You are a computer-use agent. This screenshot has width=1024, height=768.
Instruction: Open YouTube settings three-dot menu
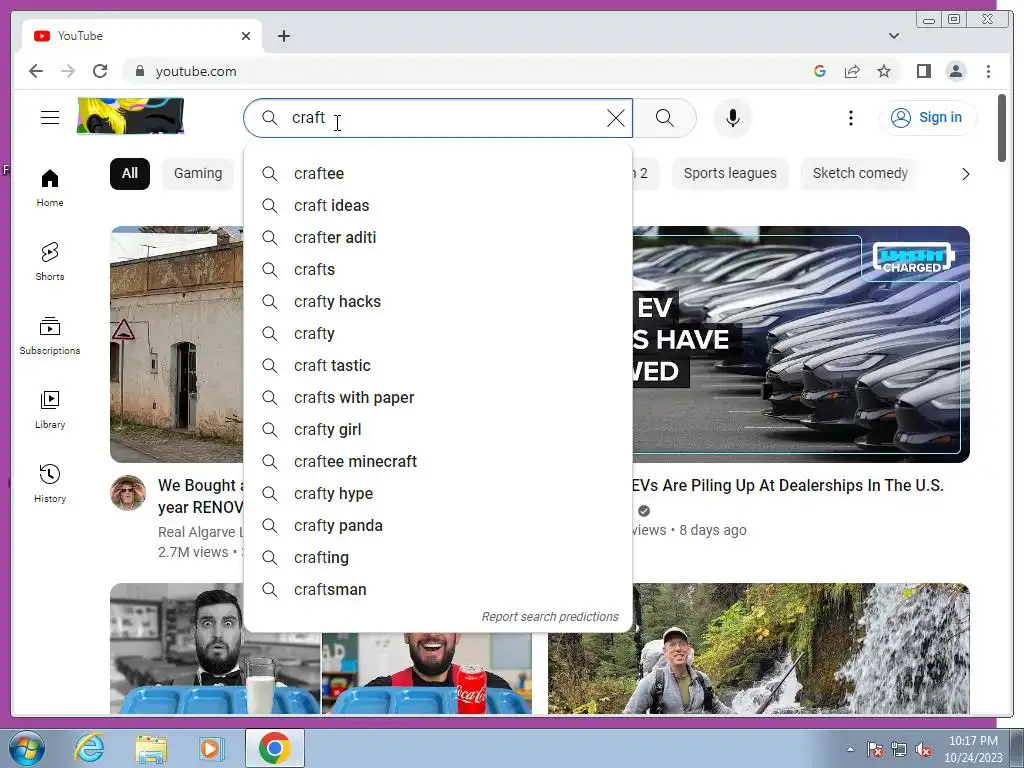pos(850,118)
